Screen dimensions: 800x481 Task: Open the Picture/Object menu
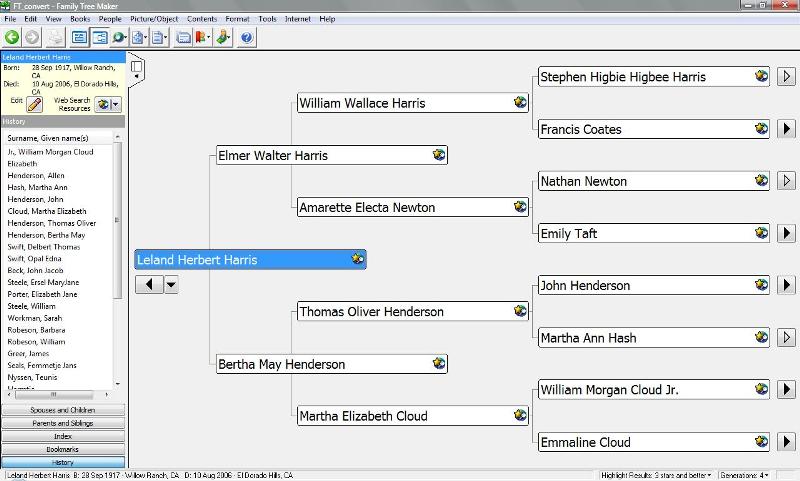tap(154, 19)
